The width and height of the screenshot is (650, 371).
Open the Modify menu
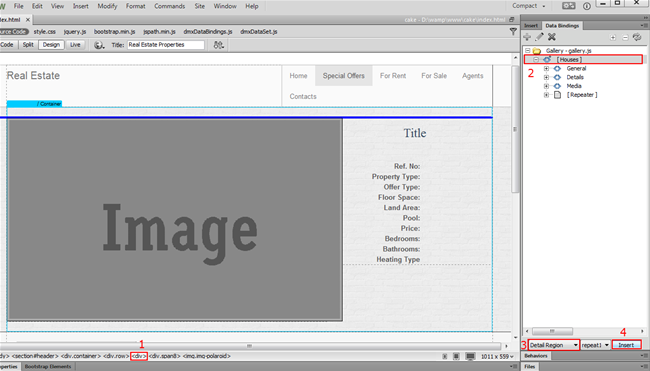pyautogui.click(x=107, y=6)
